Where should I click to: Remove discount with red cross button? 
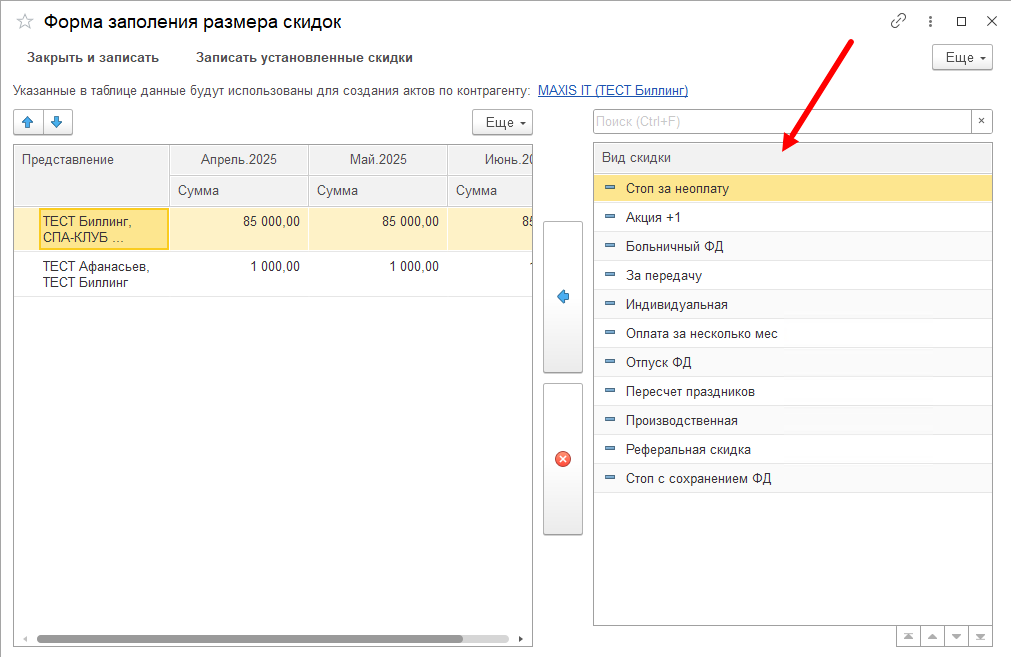click(563, 459)
